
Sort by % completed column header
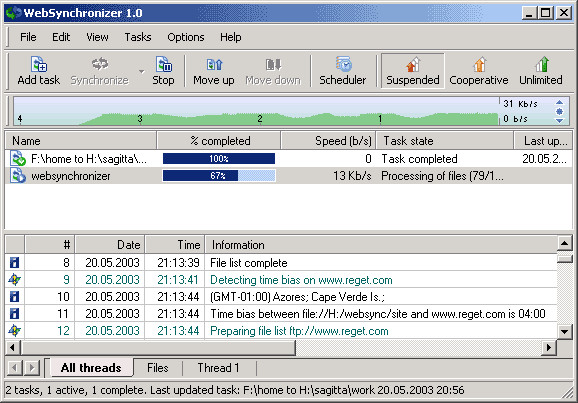[x=219, y=141]
